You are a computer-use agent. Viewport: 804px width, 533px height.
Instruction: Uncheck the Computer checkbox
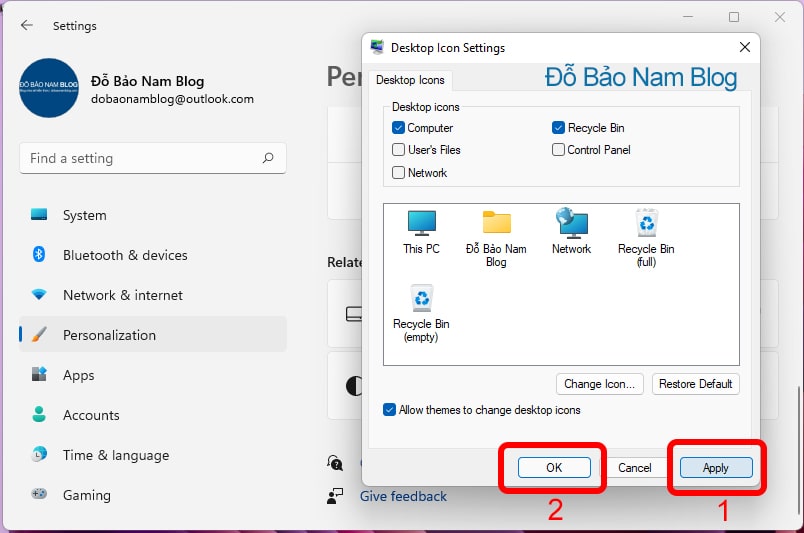(x=398, y=127)
